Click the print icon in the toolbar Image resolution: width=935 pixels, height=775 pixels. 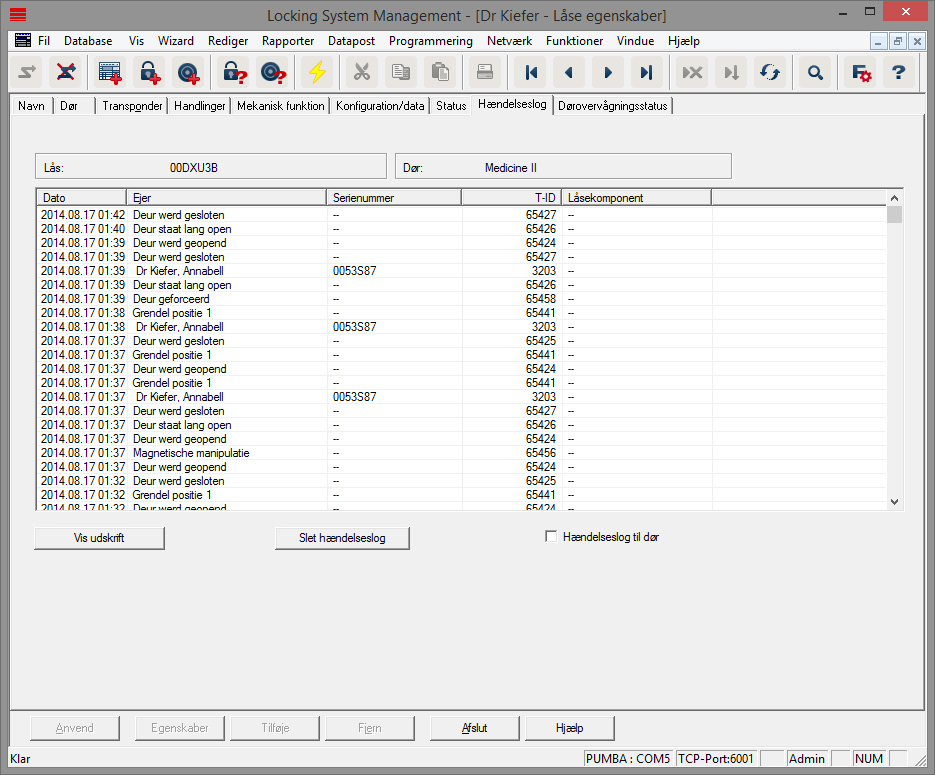point(485,72)
